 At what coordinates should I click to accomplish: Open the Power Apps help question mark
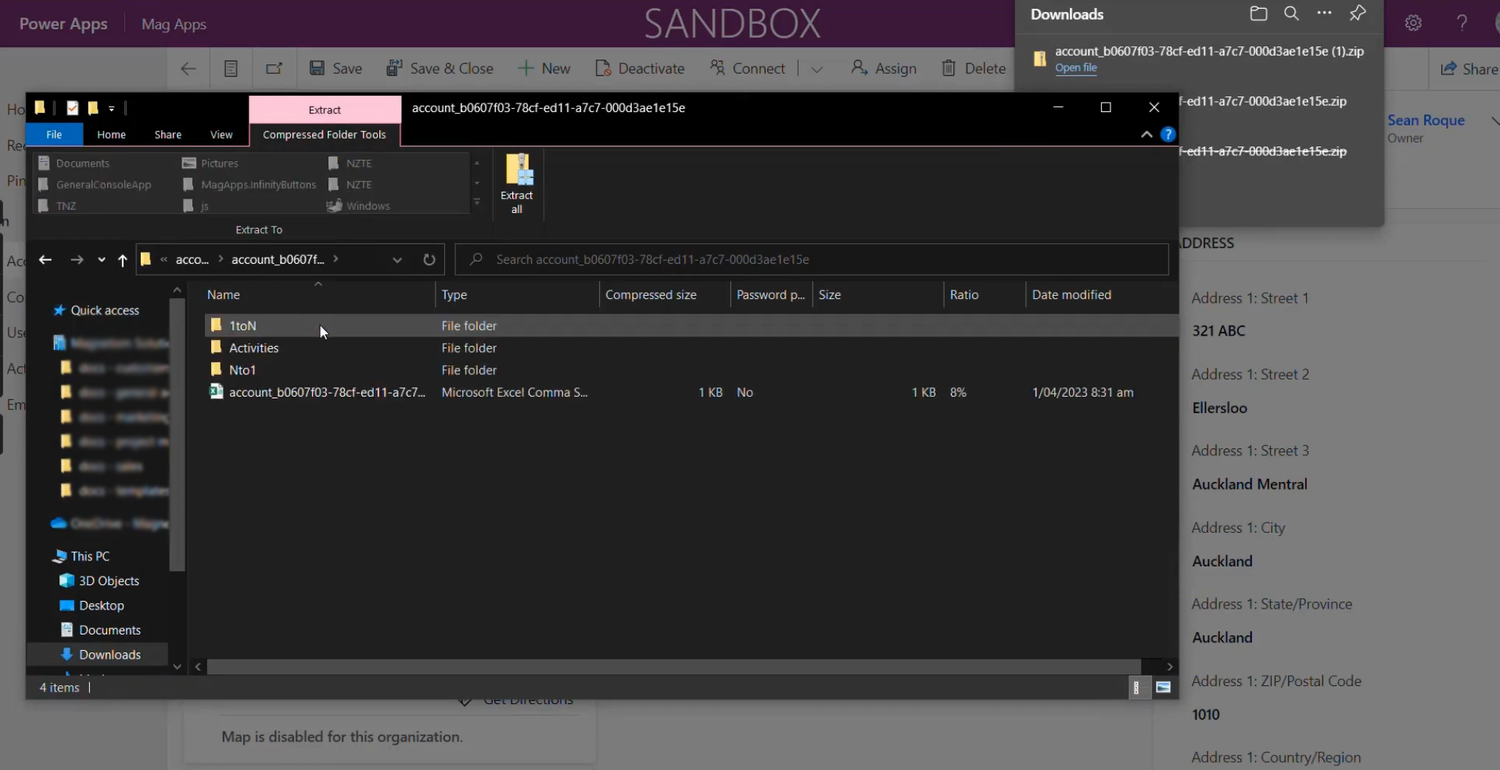(1462, 23)
